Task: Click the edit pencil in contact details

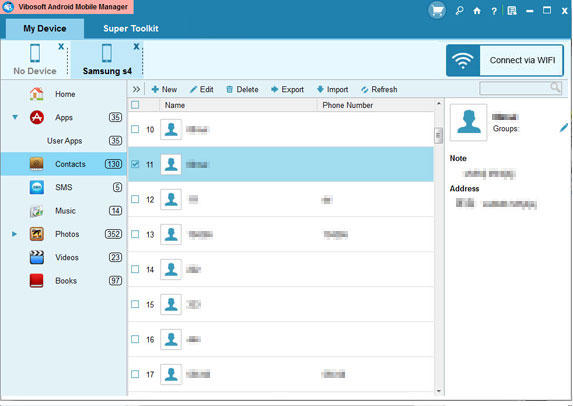Action: tap(564, 128)
